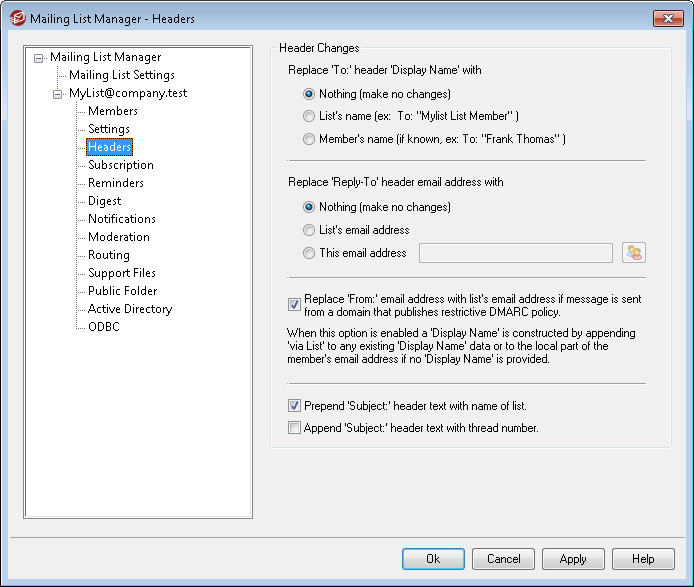Go to Subscription settings in tree
The image size is (694, 587).
tap(120, 165)
